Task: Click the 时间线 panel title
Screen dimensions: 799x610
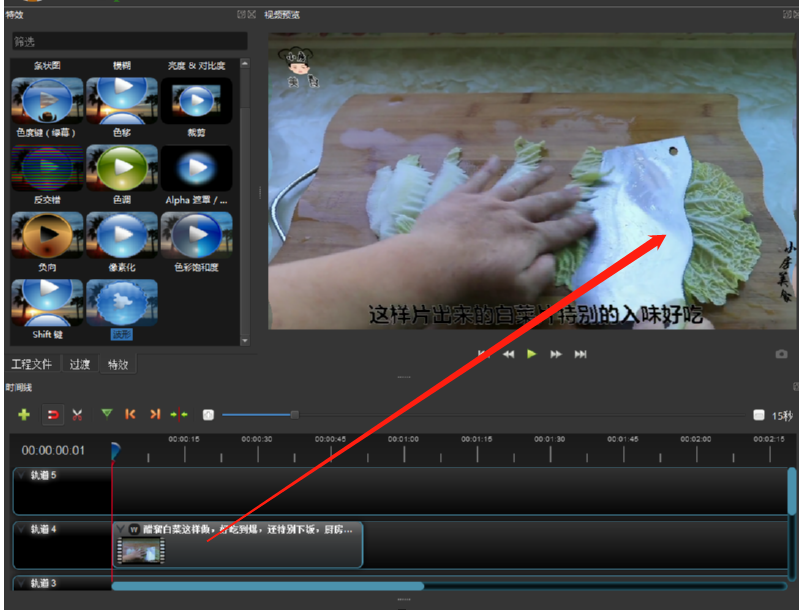Action: [x=18, y=387]
